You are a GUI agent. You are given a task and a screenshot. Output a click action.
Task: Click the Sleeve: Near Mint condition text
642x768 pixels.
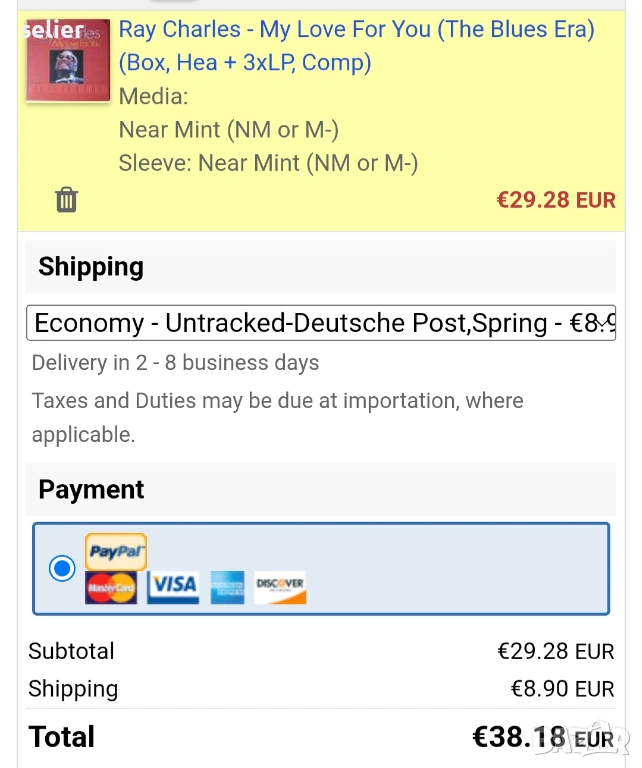(x=268, y=163)
